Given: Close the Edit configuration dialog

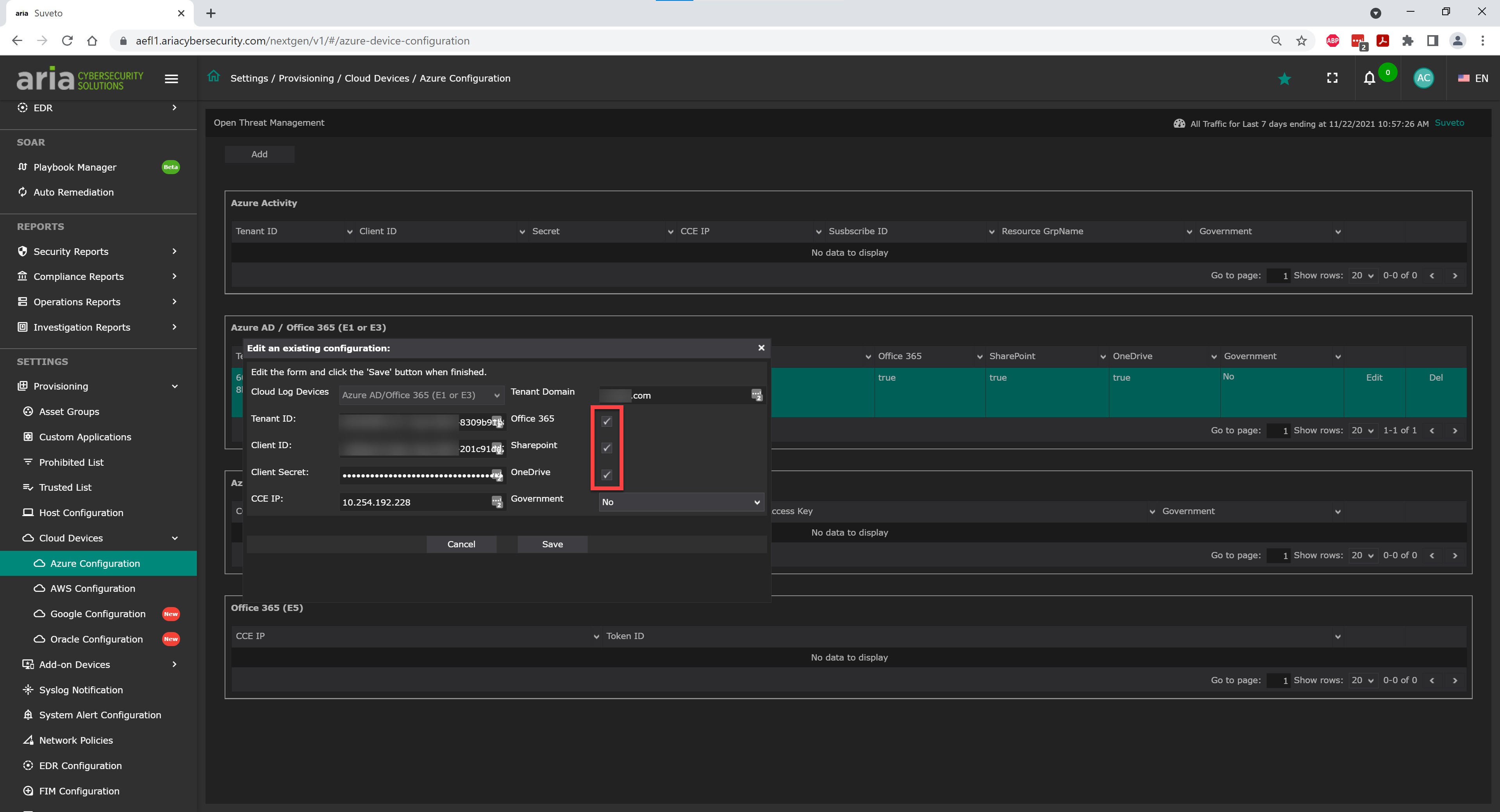Looking at the screenshot, I should tap(761, 347).
